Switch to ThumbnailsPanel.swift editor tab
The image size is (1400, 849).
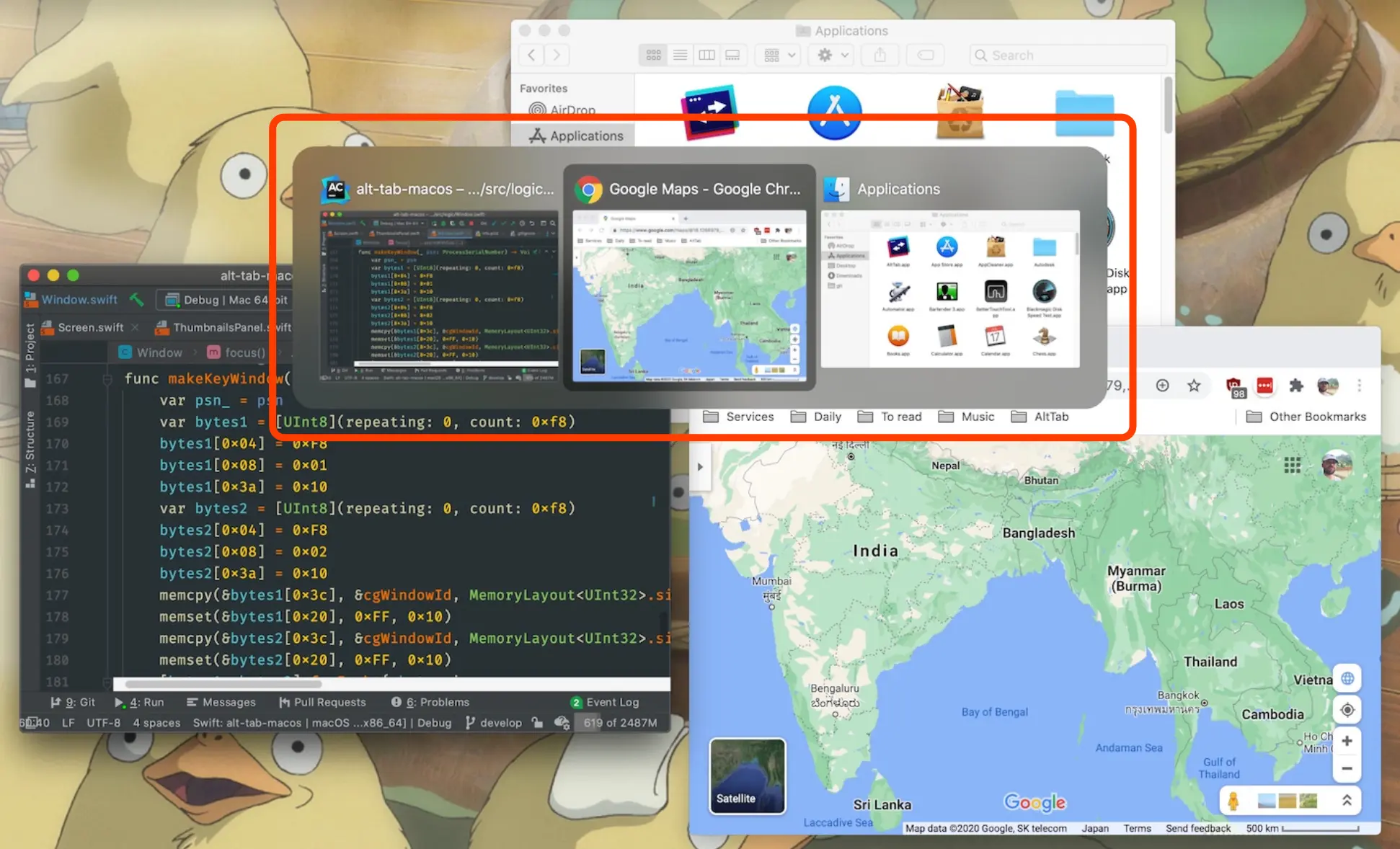coord(223,327)
